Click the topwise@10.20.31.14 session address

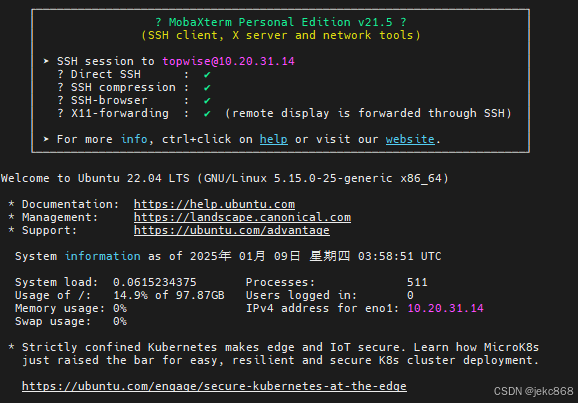(x=229, y=61)
